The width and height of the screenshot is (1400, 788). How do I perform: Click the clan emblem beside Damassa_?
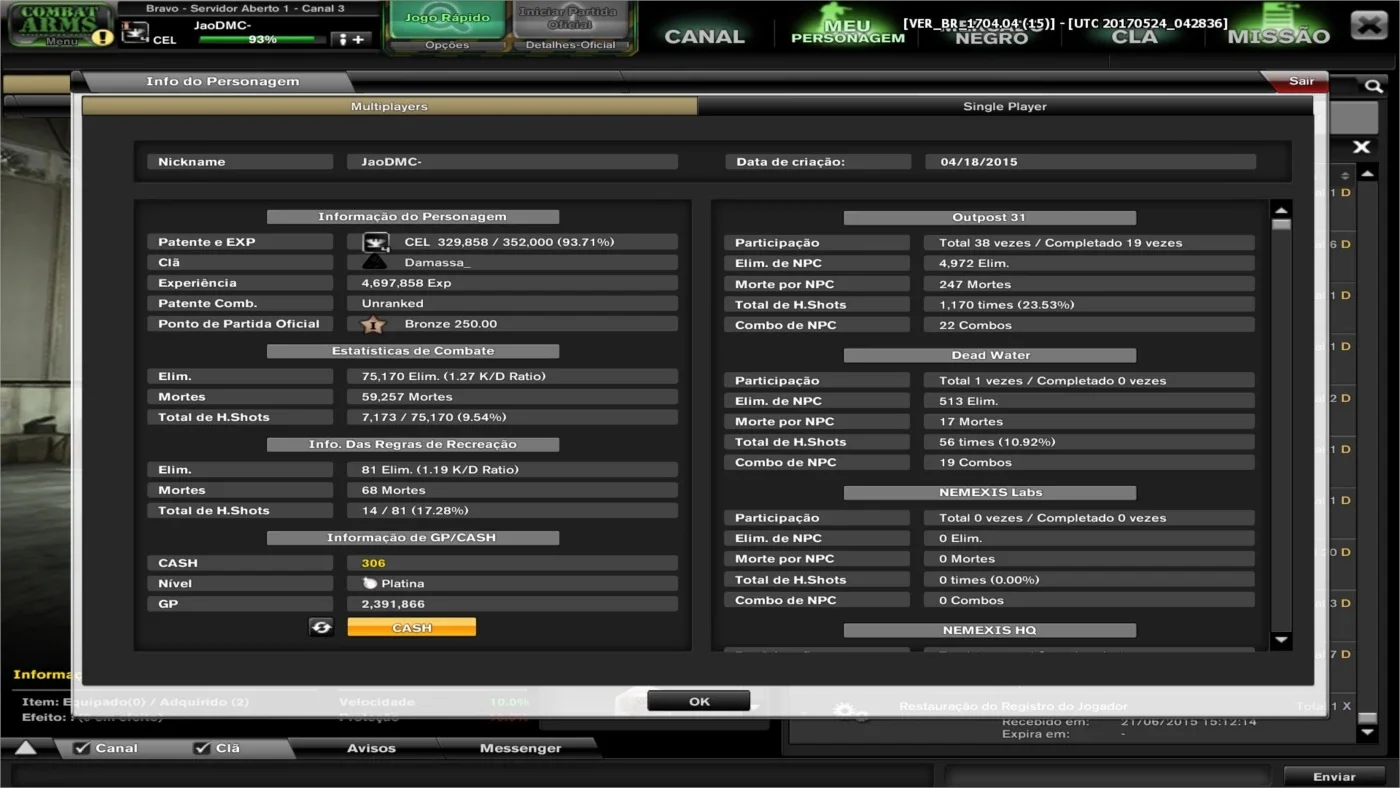(x=375, y=262)
